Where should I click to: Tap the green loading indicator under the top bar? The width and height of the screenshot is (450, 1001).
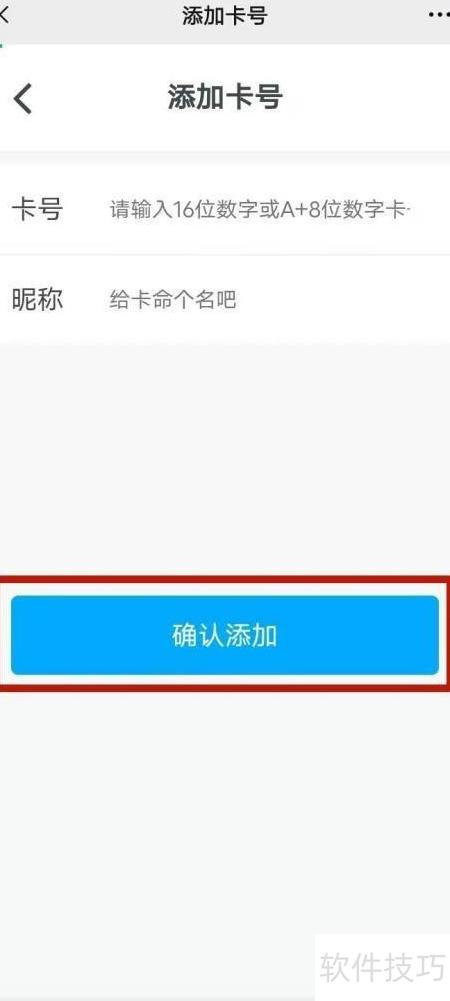click(1, 46)
